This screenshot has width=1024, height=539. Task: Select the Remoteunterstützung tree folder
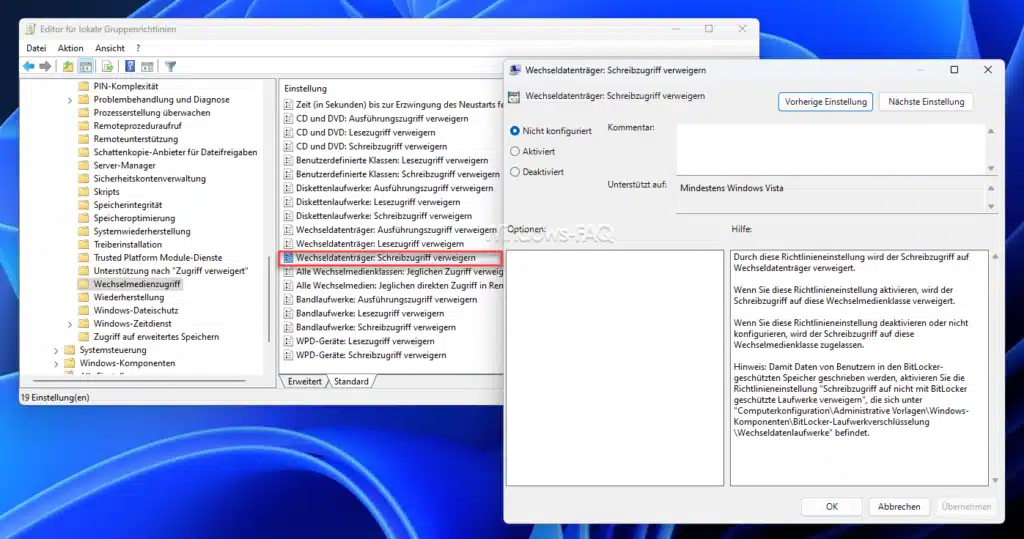tap(135, 139)
